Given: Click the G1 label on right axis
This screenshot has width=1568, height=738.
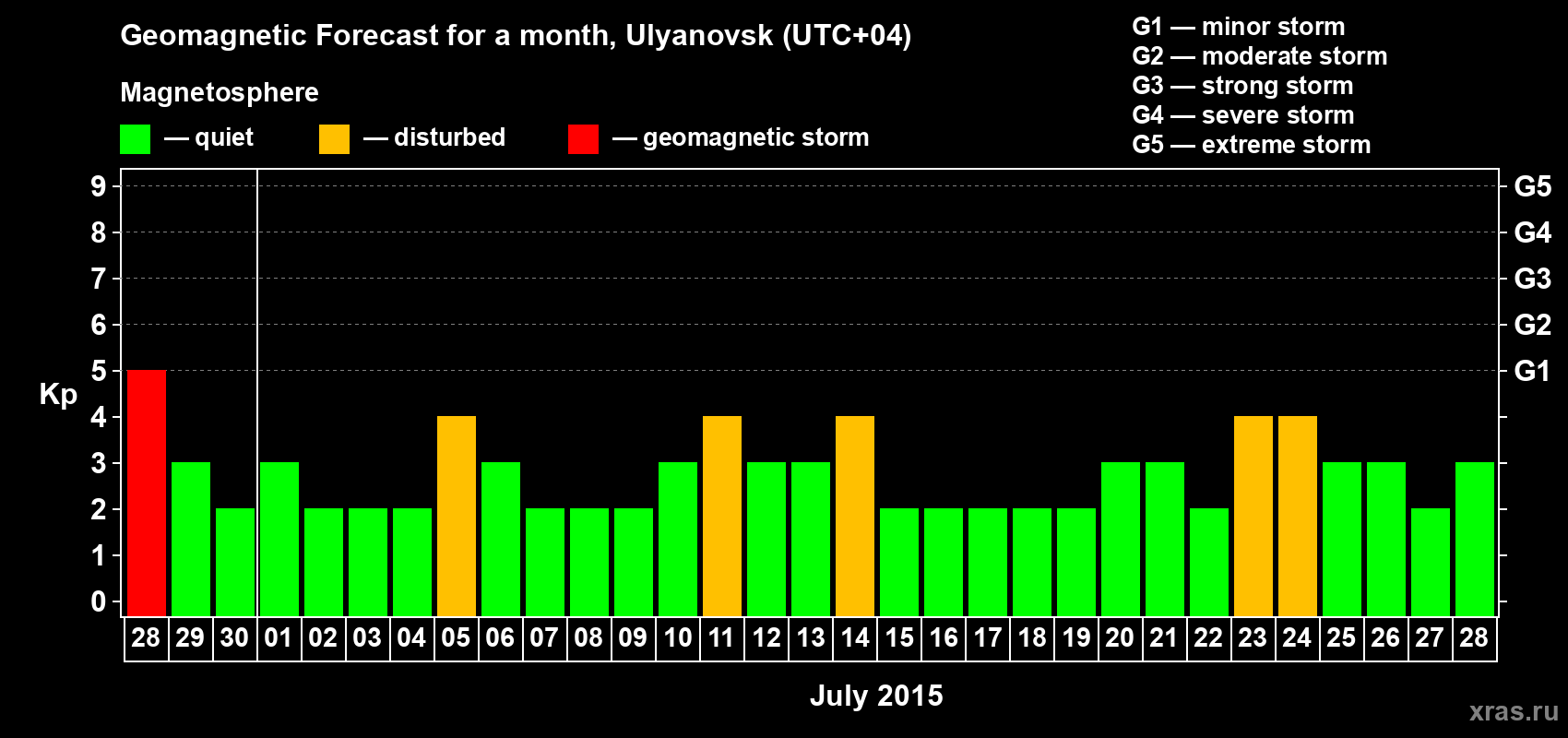Looking at the screenshot, I should point(1533,371).
